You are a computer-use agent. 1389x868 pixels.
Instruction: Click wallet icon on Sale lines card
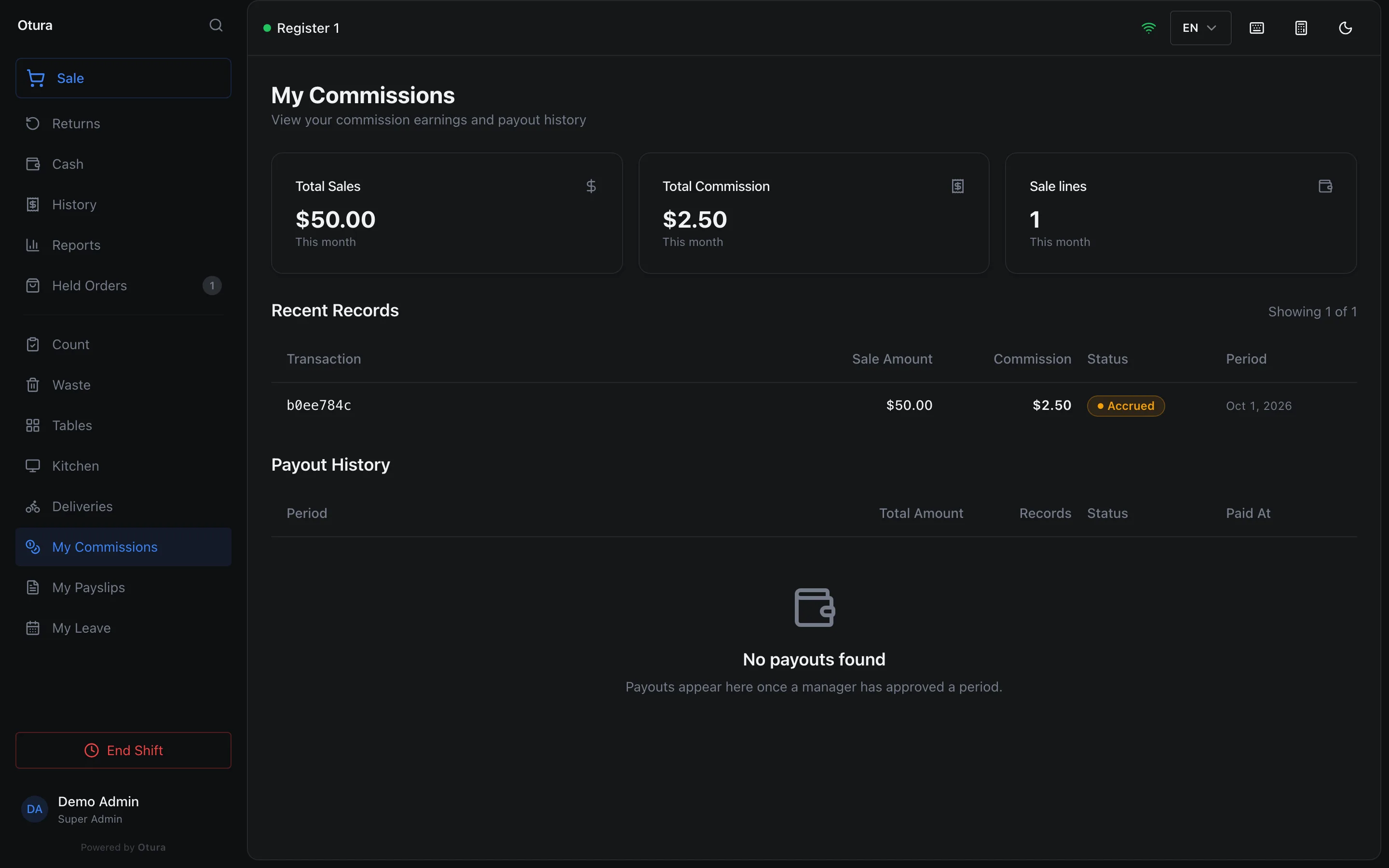coord(1325,186)
